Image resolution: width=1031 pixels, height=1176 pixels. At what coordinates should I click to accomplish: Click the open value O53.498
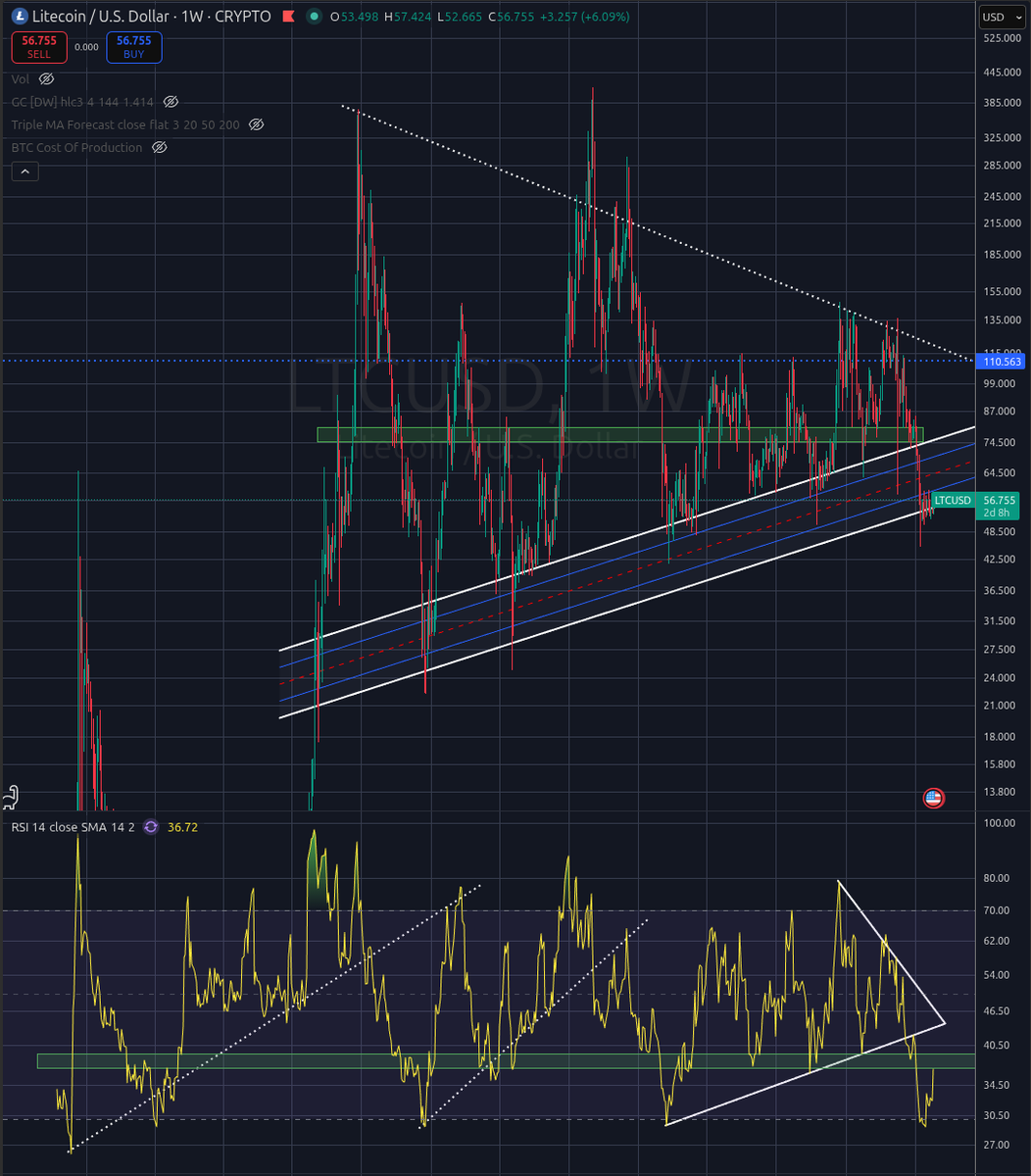[x=353, y=17]
